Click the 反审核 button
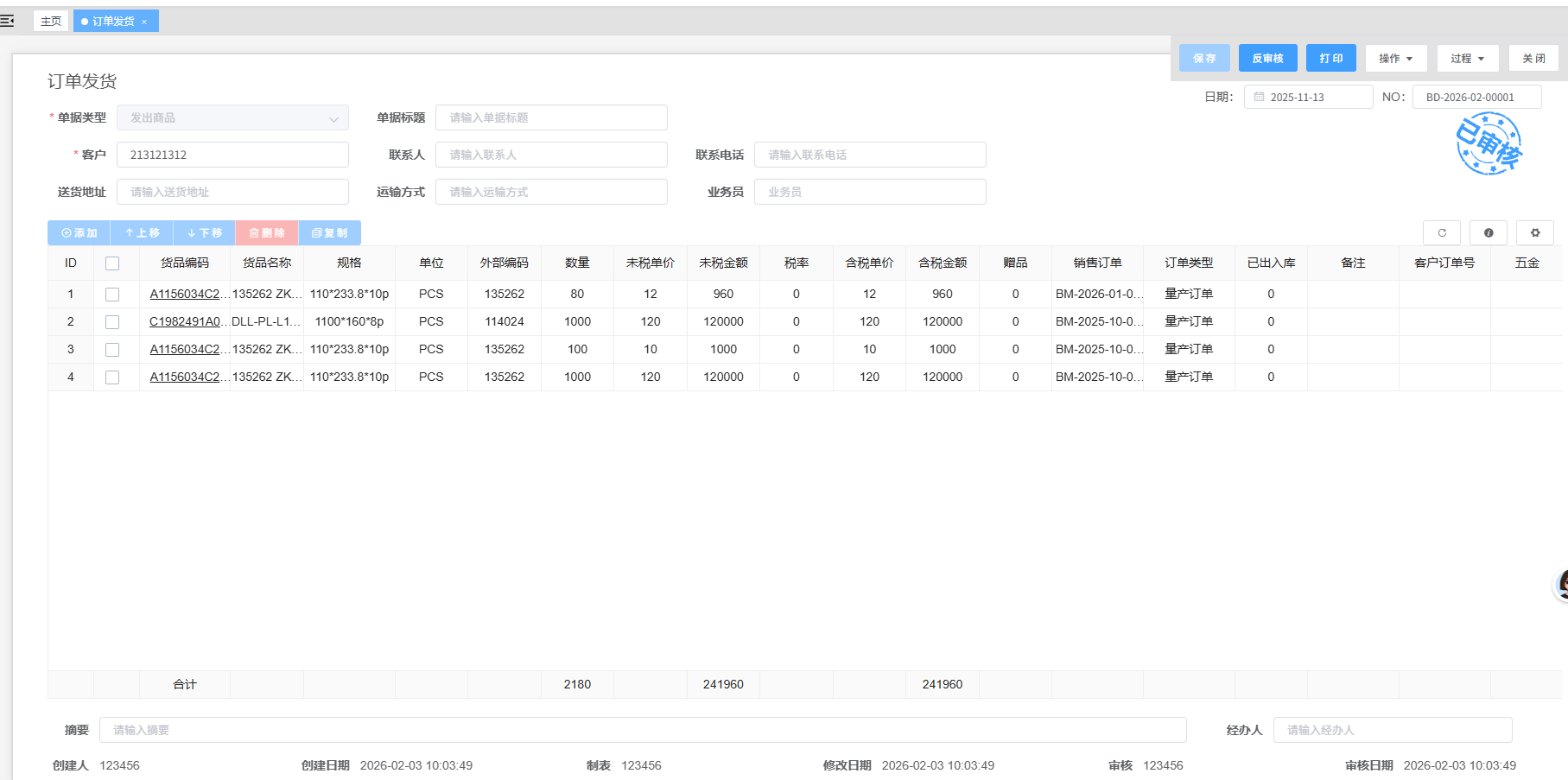This screenshot has width=1568, height=780. tap(1267, 59)
